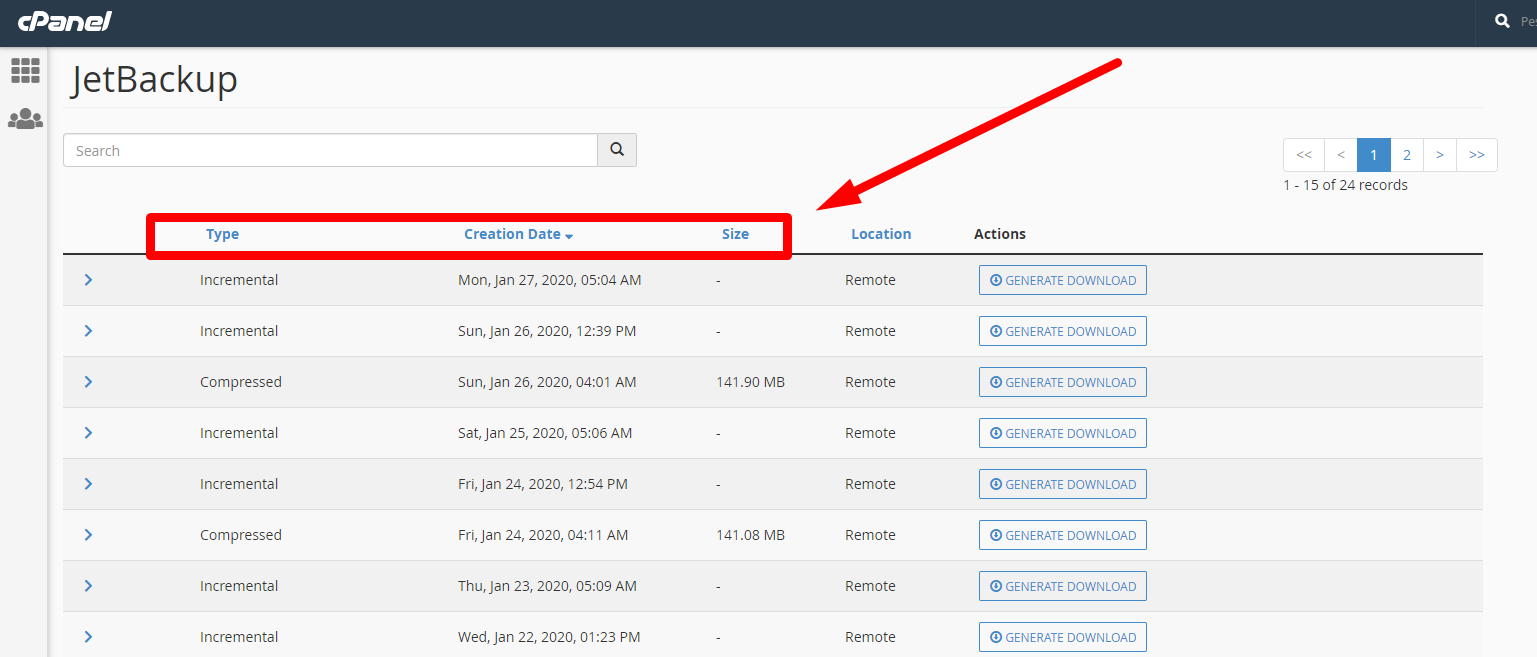This screenshot has width=1537, height=657.
Task: Generate download for Jan 24 04:11 AM backup
Action: (1063, 535)
